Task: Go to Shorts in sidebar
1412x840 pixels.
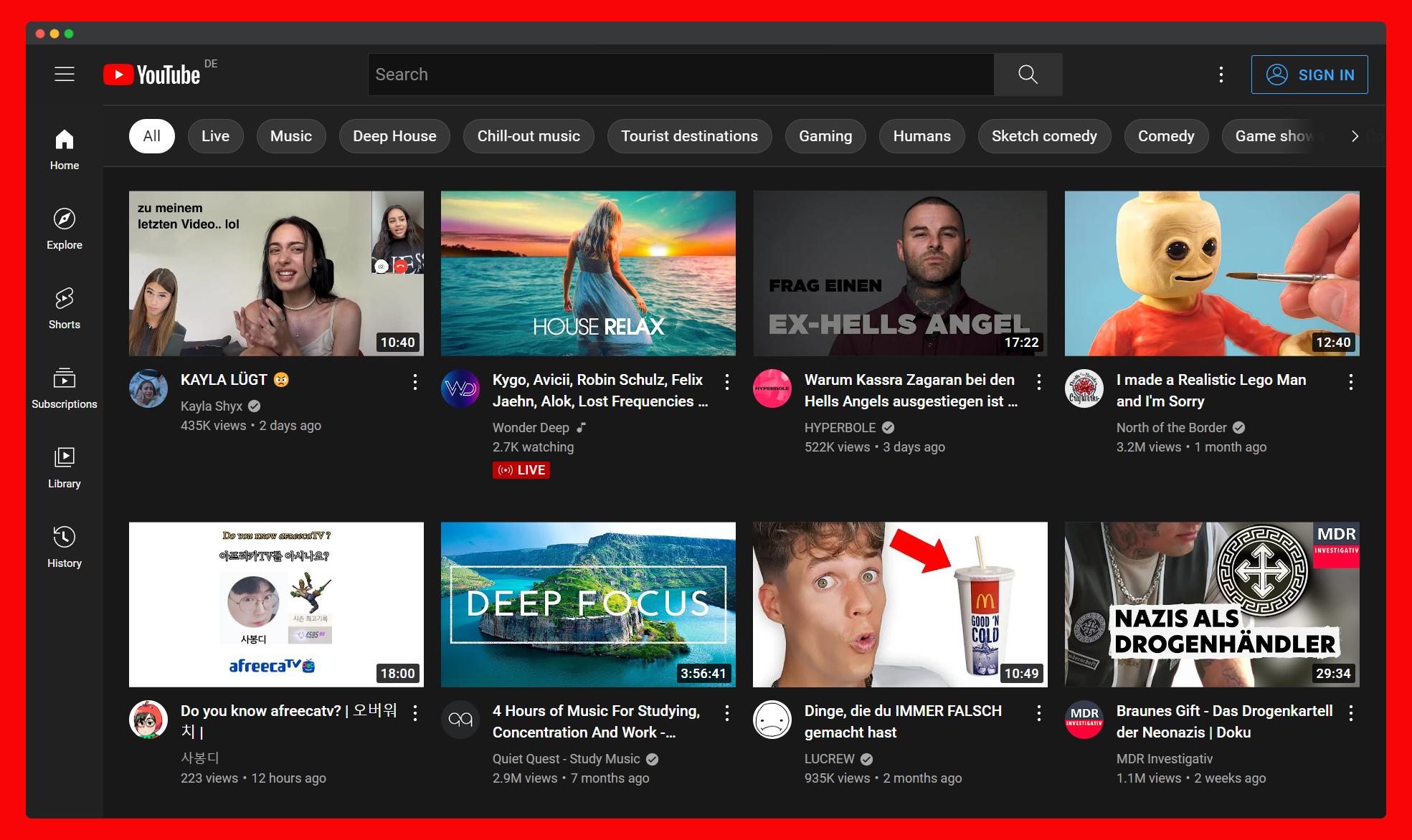Action: pos(65,308)
